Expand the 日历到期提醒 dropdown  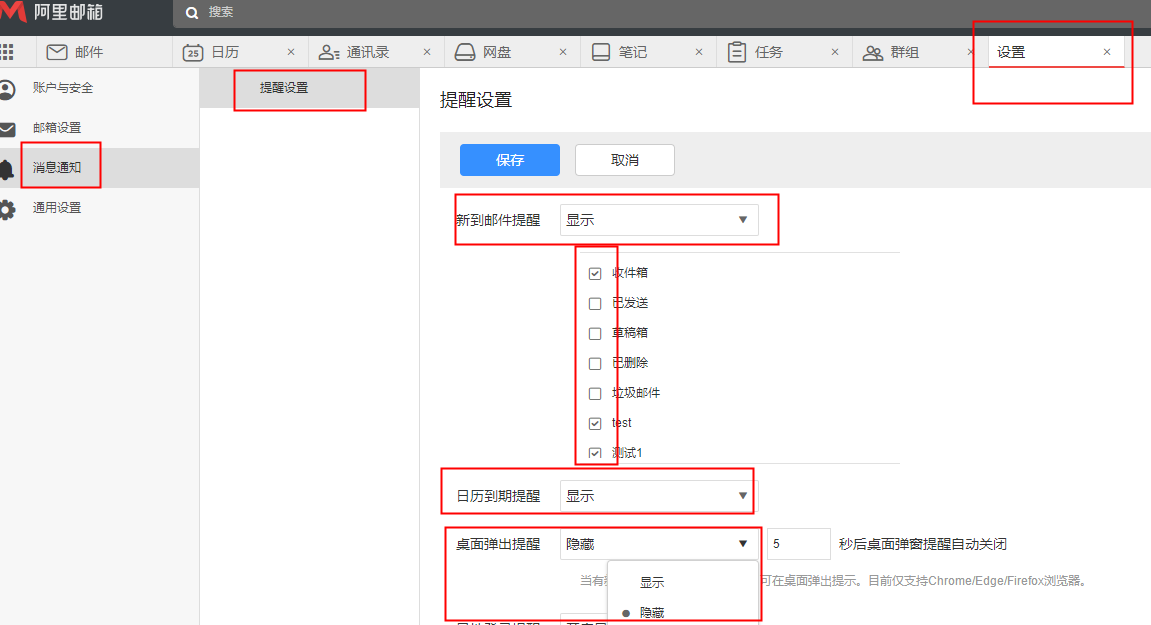658,496
